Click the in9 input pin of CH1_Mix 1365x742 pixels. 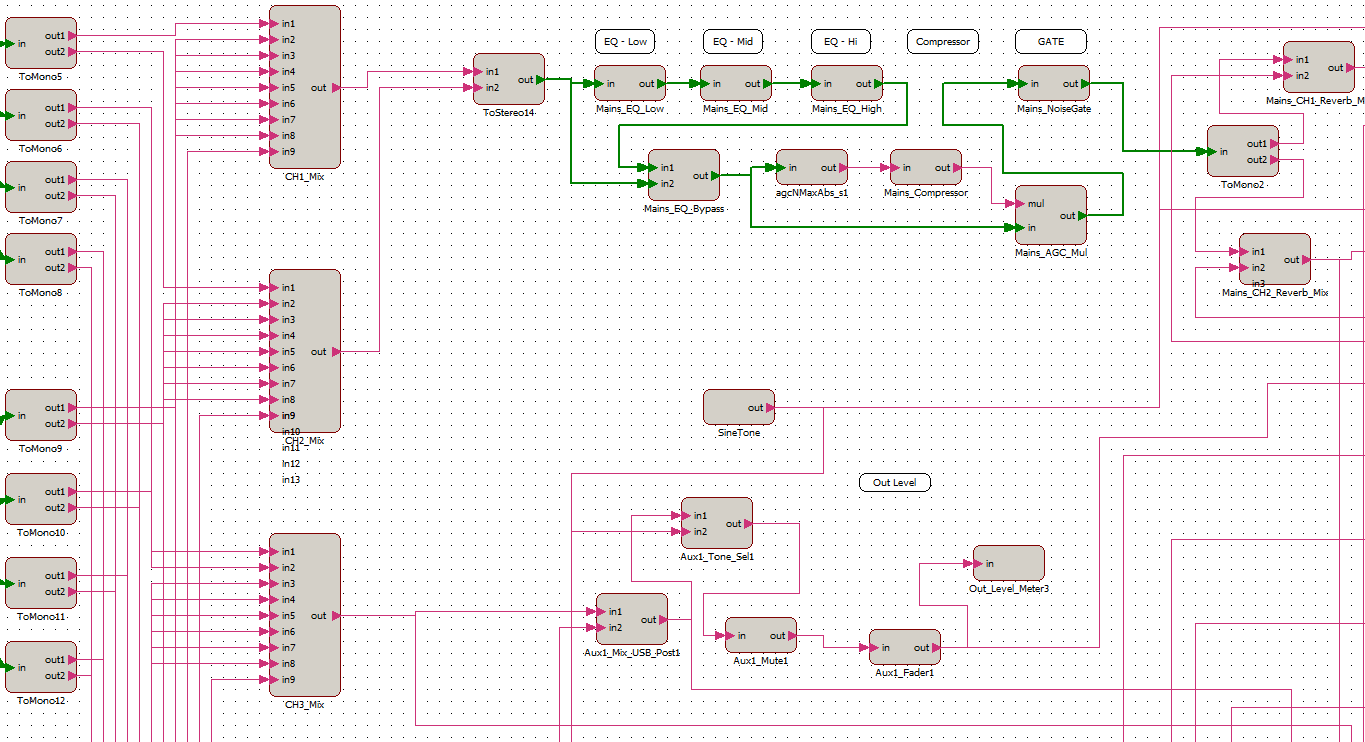point(267,152)
